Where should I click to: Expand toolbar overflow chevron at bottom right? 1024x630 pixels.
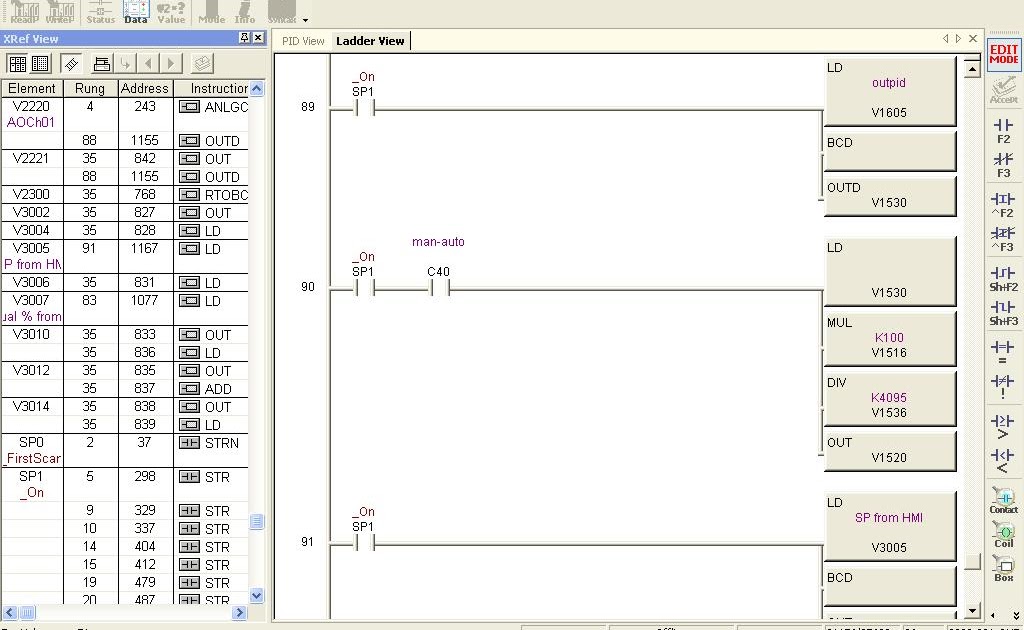1016,616
